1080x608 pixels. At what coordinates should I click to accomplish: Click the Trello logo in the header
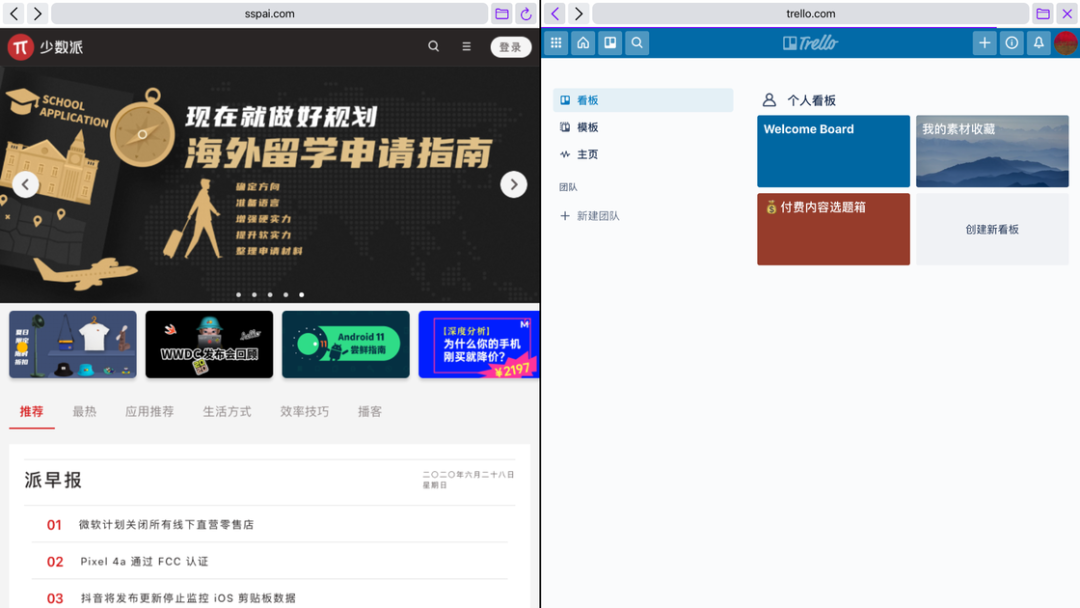(810, 43)
